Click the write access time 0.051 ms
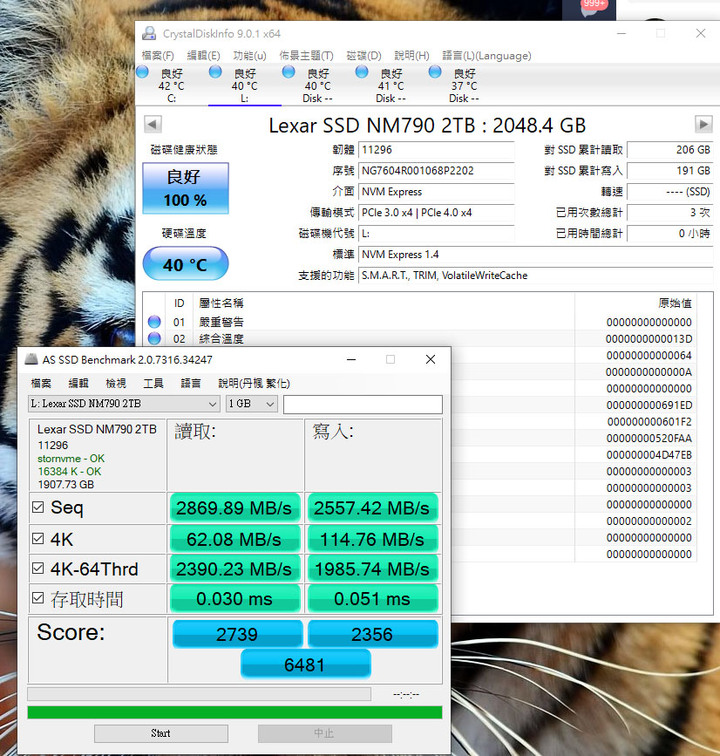 pyautogui.click(x=372, y=599)
